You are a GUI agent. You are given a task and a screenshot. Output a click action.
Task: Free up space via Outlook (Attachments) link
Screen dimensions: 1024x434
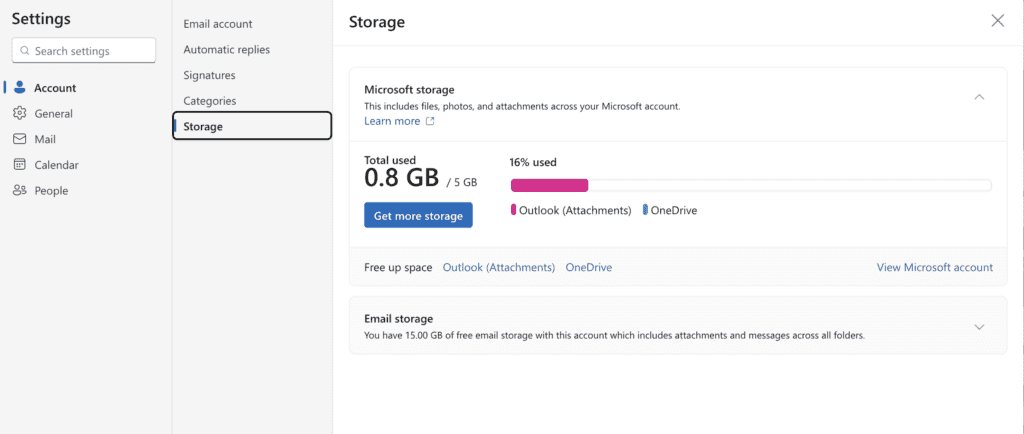[x=499, y=268]
